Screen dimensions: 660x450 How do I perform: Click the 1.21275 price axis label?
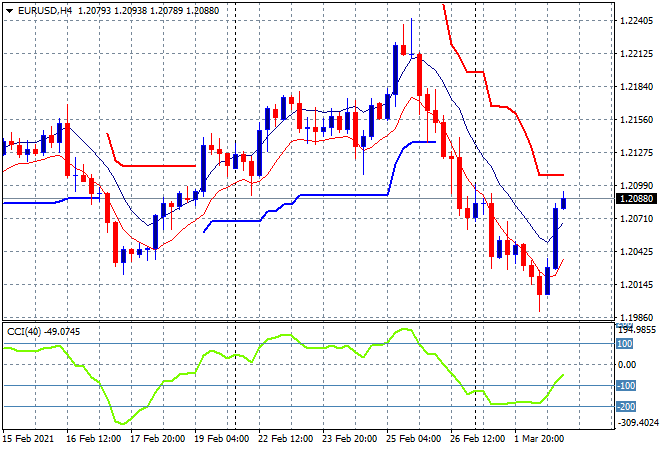pos(637,153)
